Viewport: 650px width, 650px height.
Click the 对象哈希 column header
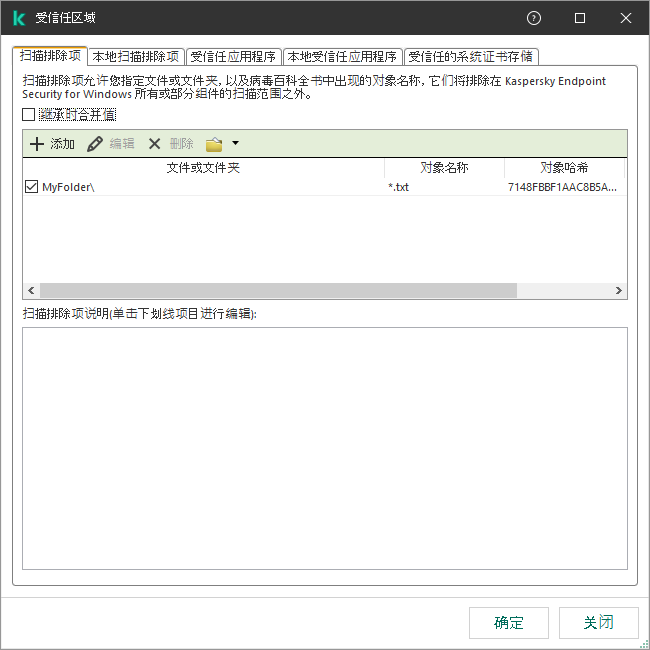pyautogui.click(x=564, y=167)
